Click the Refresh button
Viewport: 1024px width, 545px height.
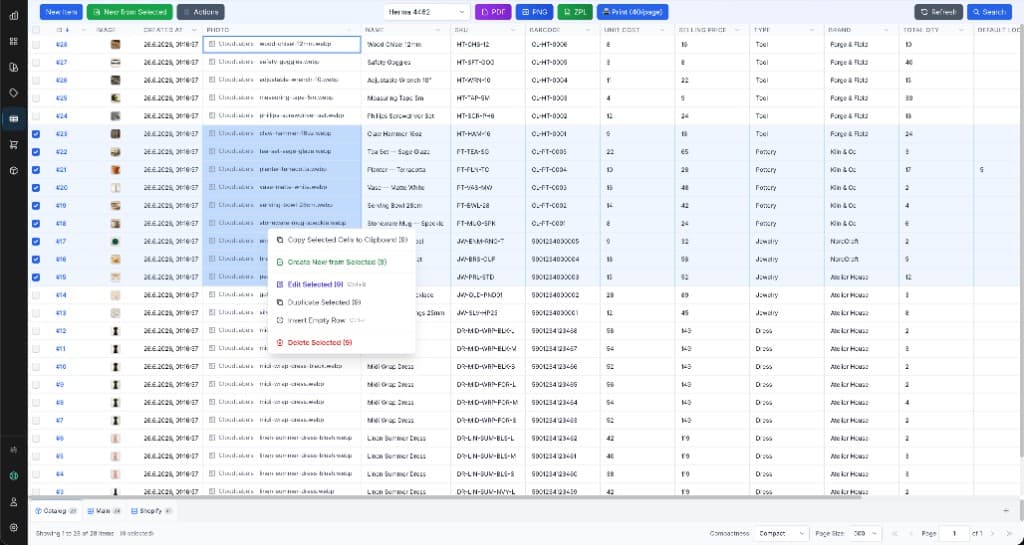click(x=938, y=12)
